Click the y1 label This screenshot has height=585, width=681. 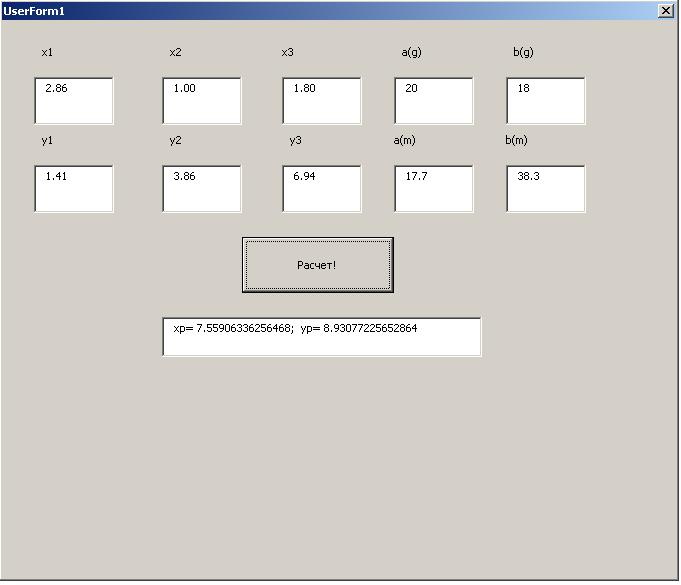tap(47, 140)
